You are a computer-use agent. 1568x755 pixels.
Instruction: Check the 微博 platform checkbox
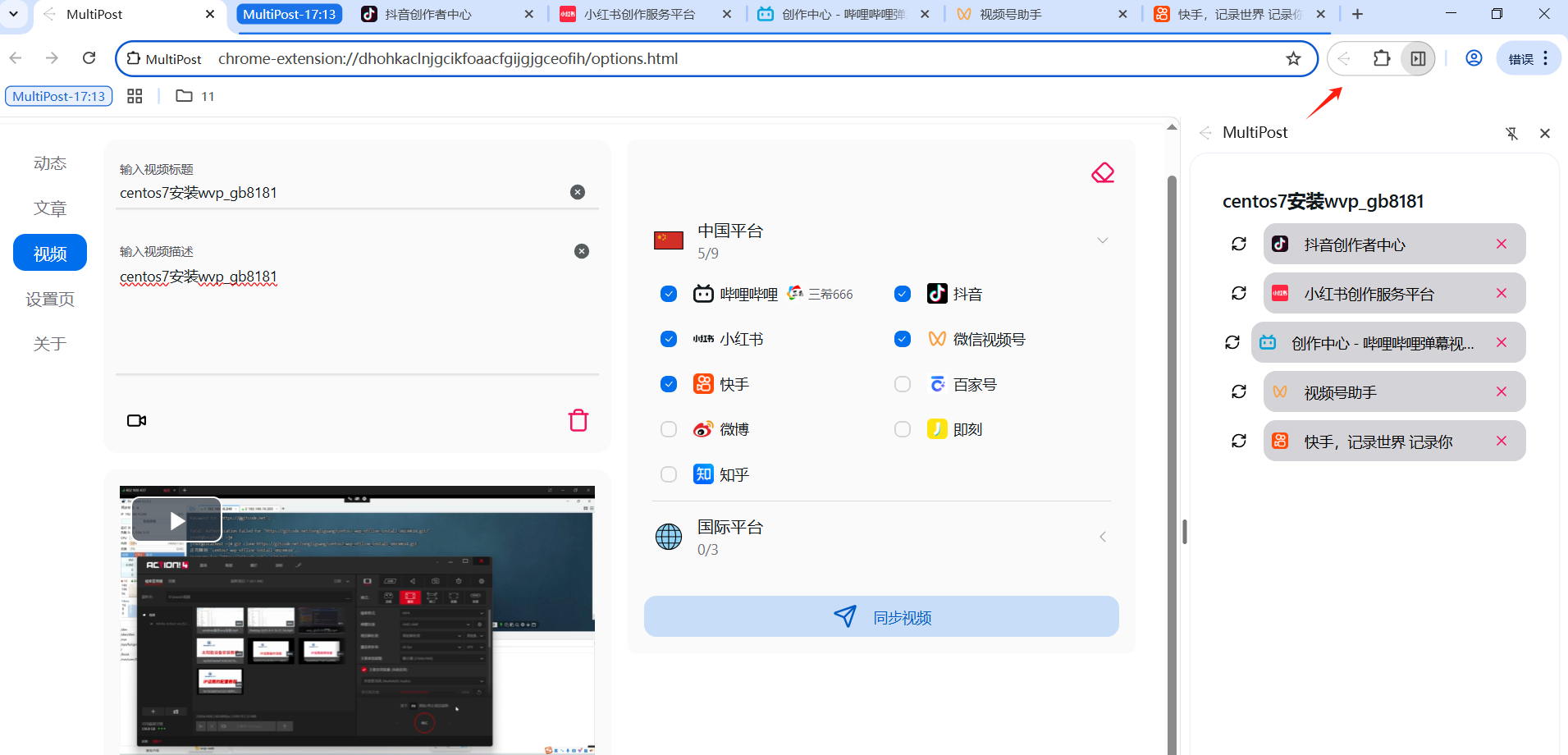(x=669, y=429)
